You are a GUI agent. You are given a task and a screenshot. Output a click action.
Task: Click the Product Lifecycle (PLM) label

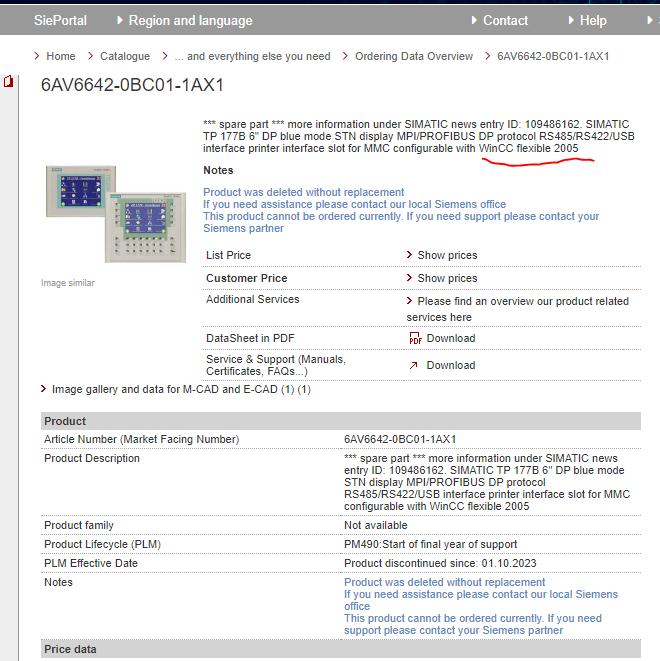[x=102, y=544]
